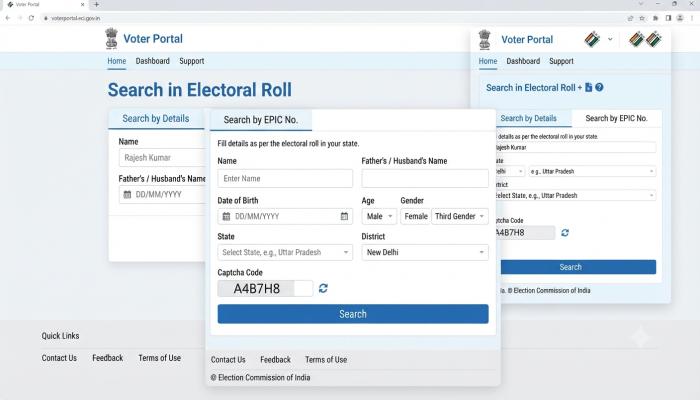Open the browser profile avatar icon
The height and width of the screenshot is (400, 700).
[680, 18]
